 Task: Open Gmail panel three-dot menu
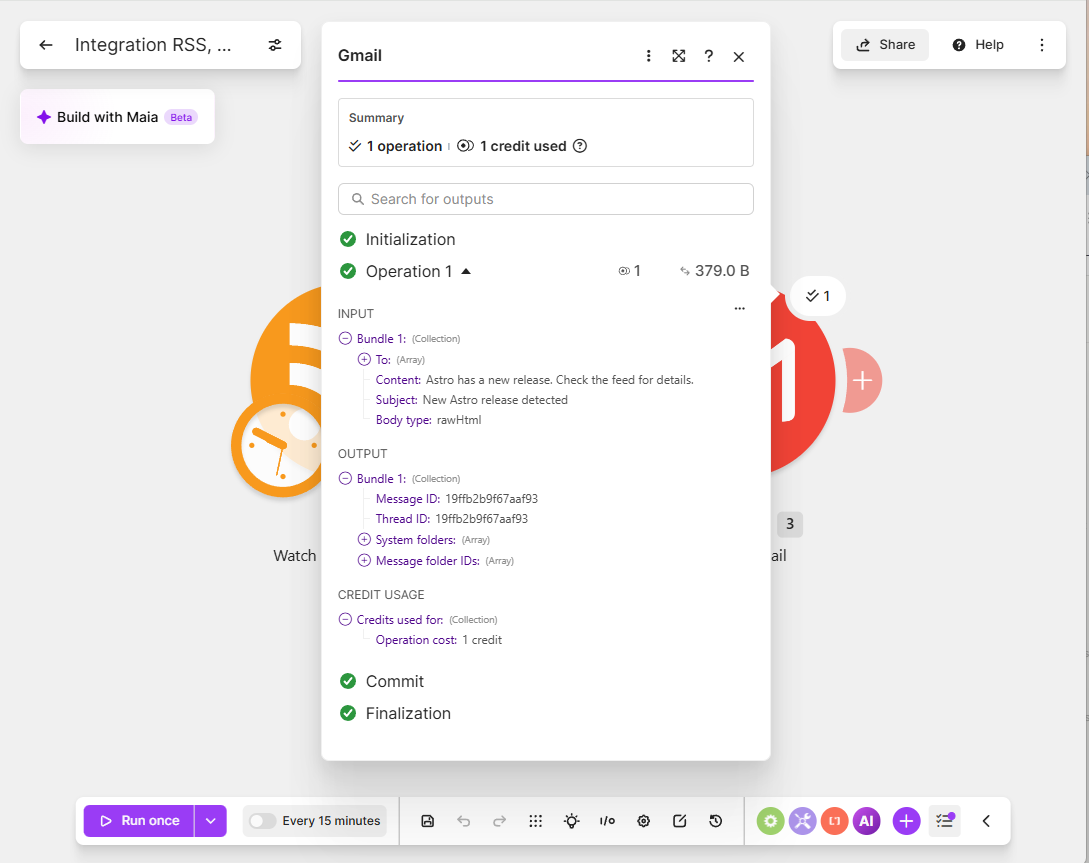[x=649, y=56]
